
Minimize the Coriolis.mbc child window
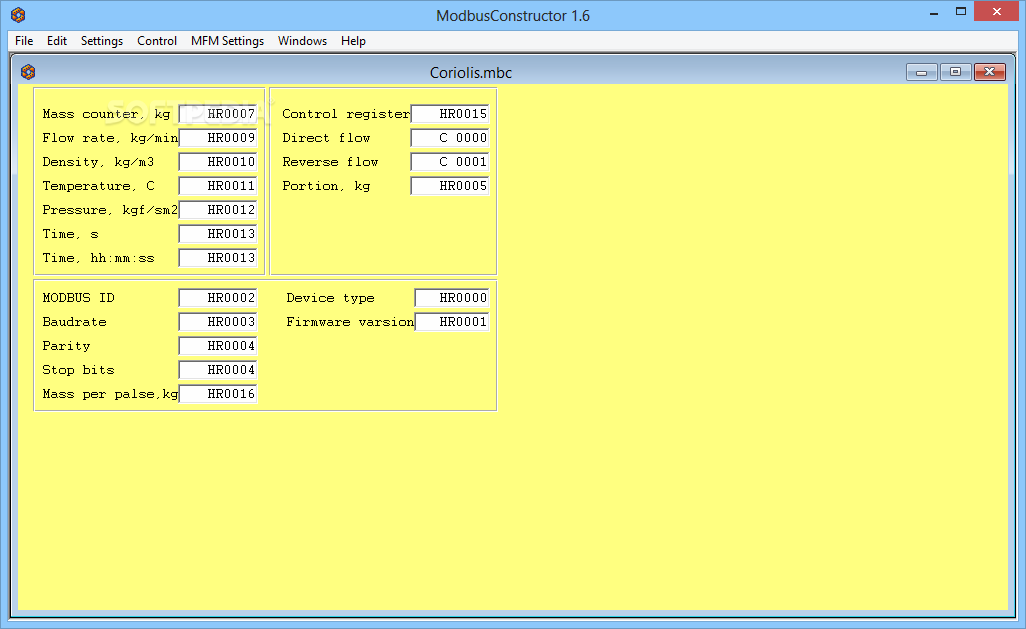pos(922,72)
